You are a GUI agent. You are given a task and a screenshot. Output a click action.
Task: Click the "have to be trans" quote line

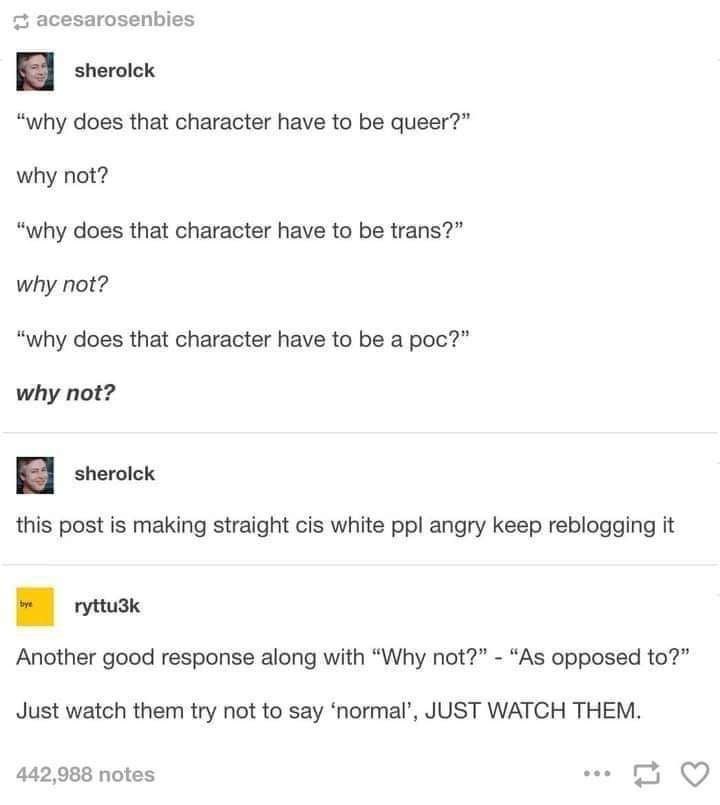click(240, 231)
